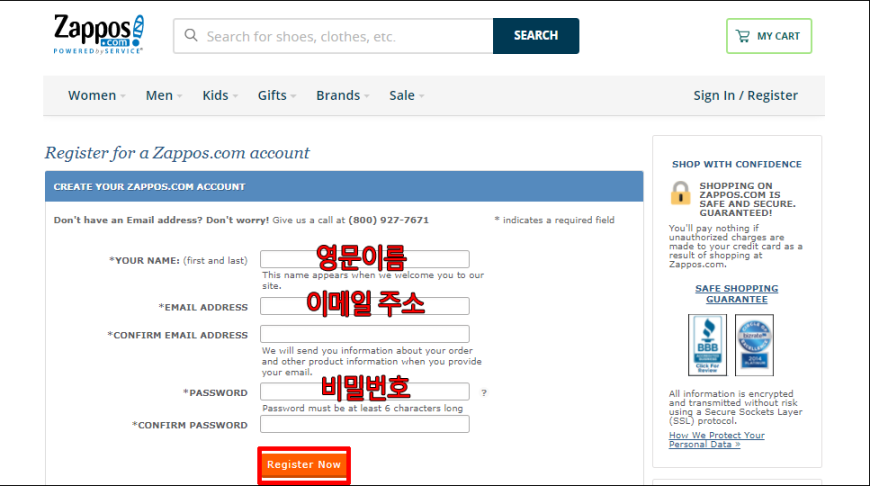Click the Zappos.com logo

point(98,34)
